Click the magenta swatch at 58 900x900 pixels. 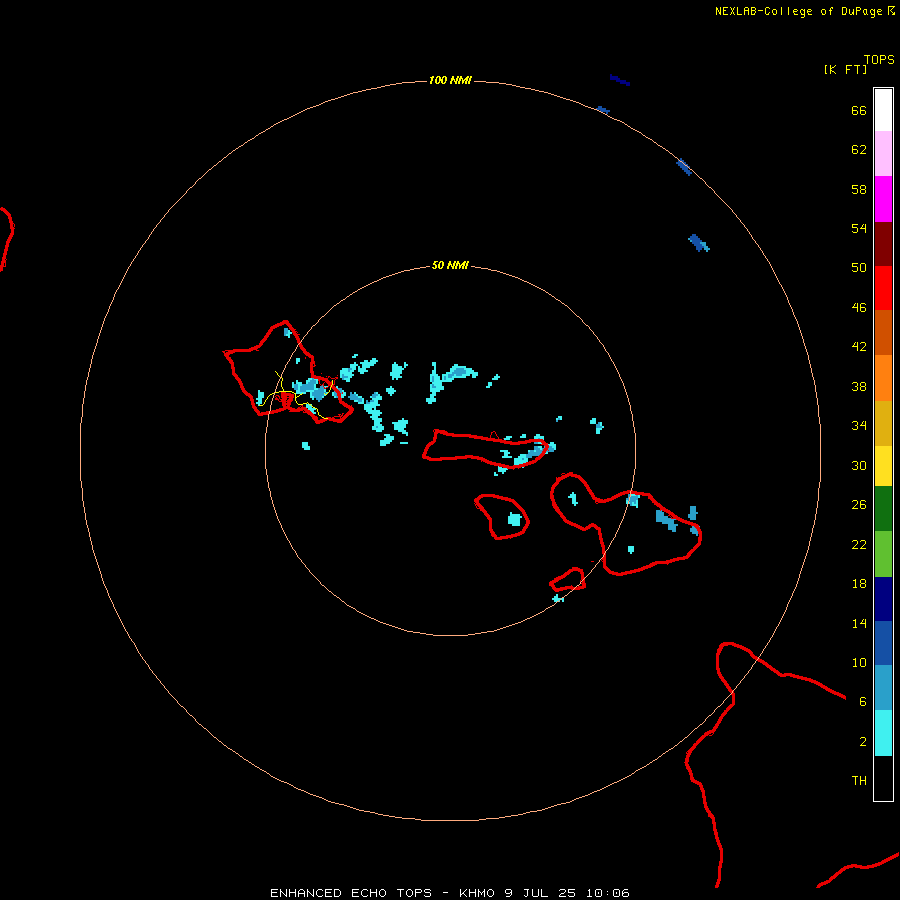[883, 199]
